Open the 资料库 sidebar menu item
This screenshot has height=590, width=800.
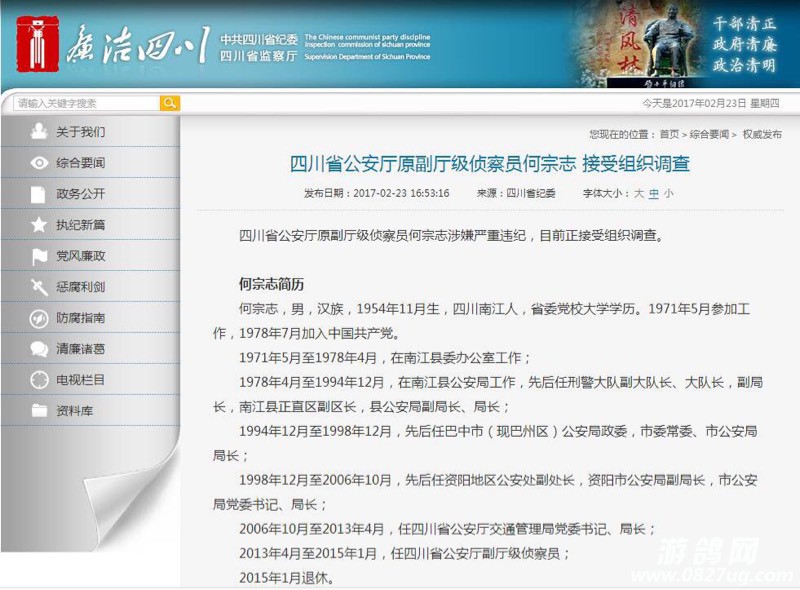75,411
